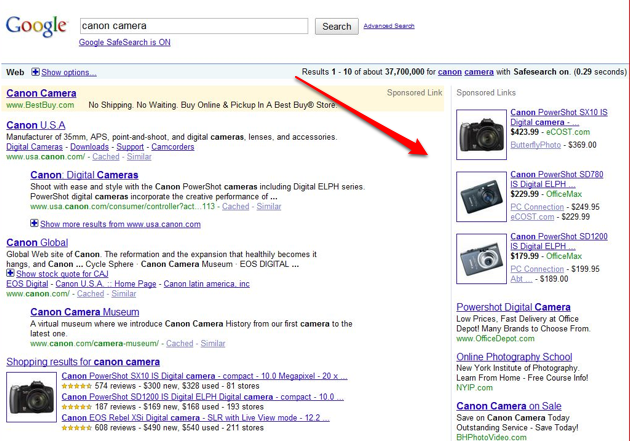Click the search box containing canon camera

point(194,26)
